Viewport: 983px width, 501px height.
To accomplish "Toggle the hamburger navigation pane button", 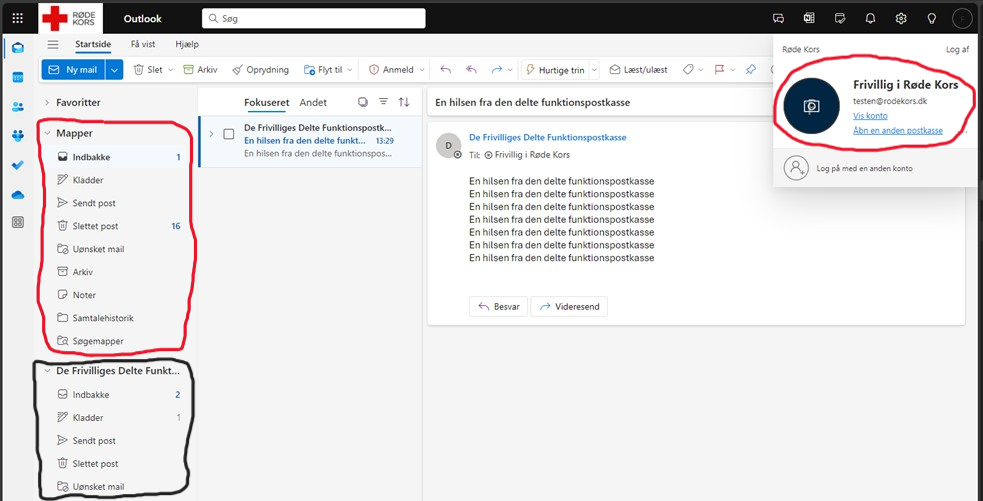I will tap(53, 45).
